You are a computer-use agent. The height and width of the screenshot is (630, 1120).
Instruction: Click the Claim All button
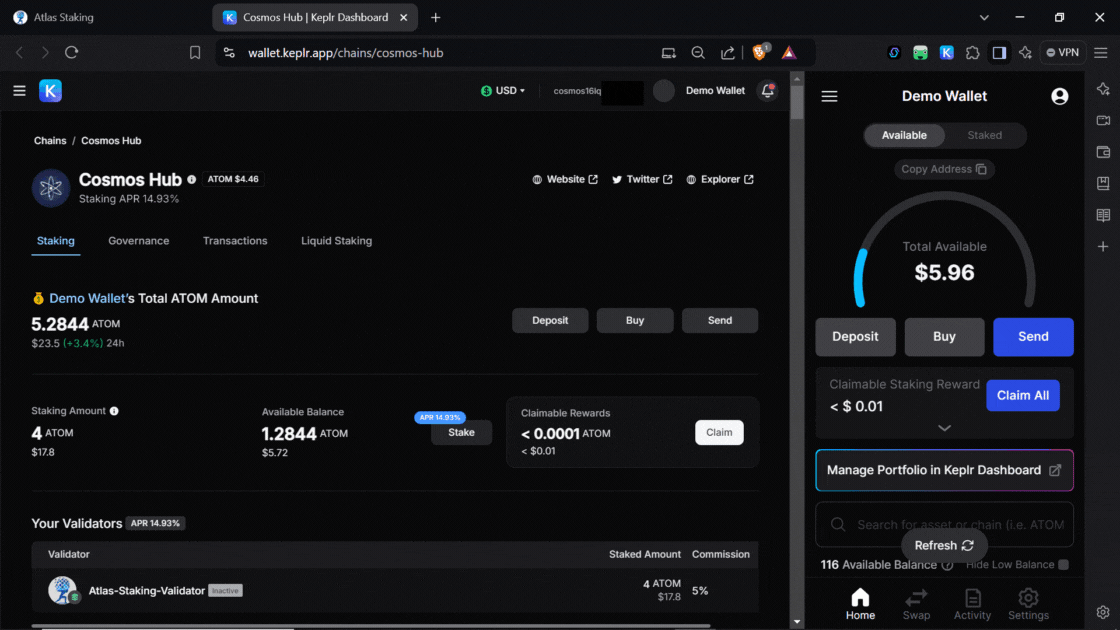coord(1022,395)
